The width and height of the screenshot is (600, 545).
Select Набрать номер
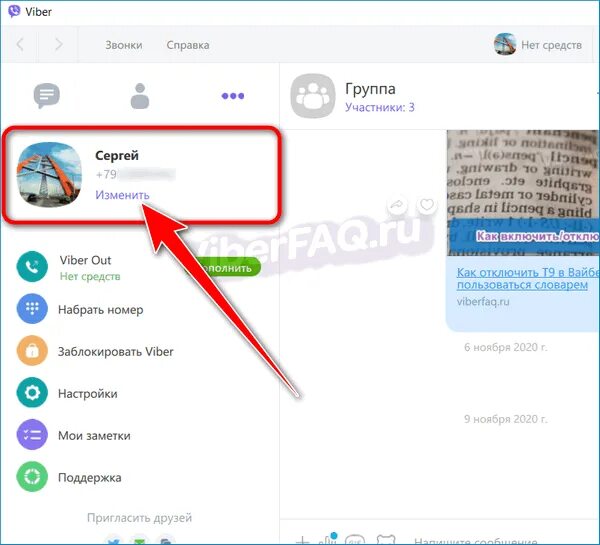(x=101, y=310)
